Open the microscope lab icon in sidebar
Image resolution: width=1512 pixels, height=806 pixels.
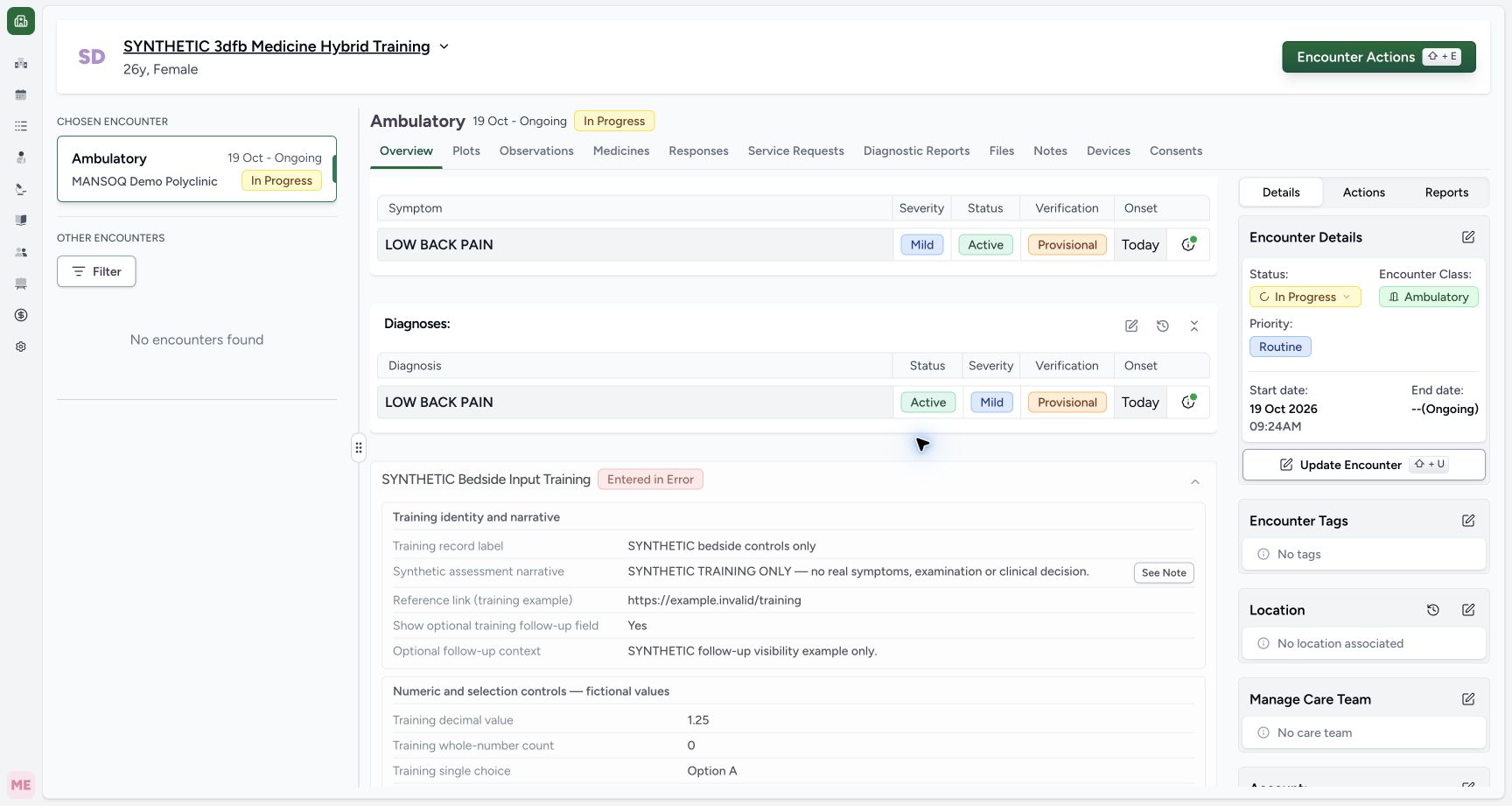point(21,189)
